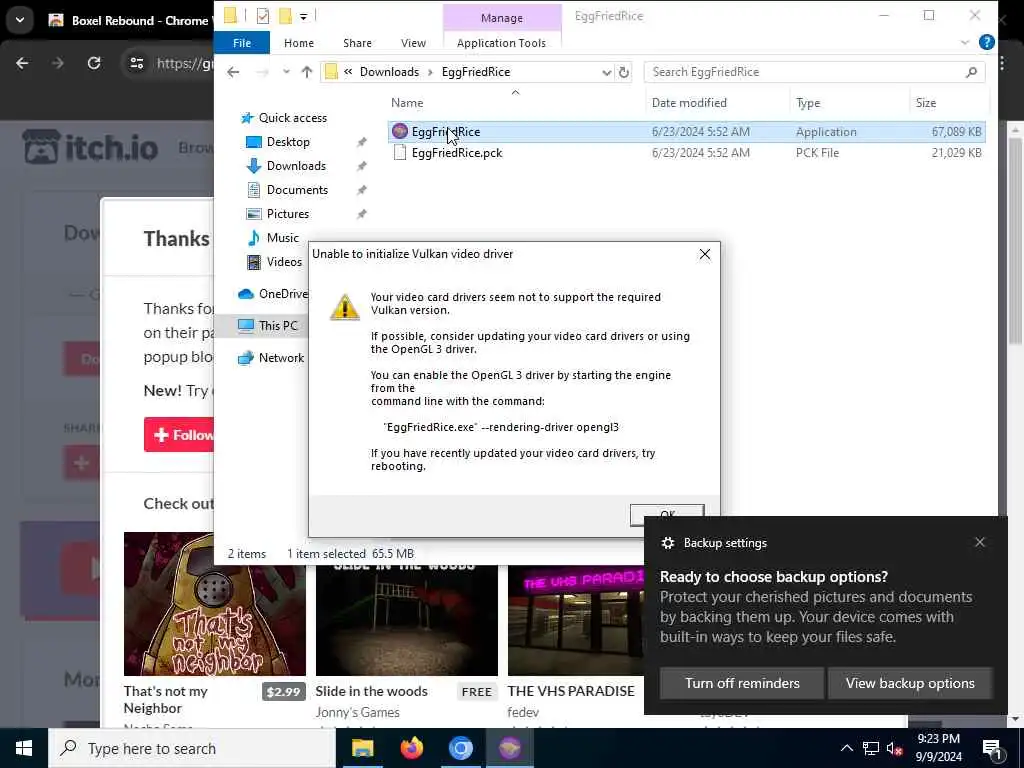This screenshot has width=1024, height=768.
Task: Open the Windows Start menu
Action: [24, 748]
